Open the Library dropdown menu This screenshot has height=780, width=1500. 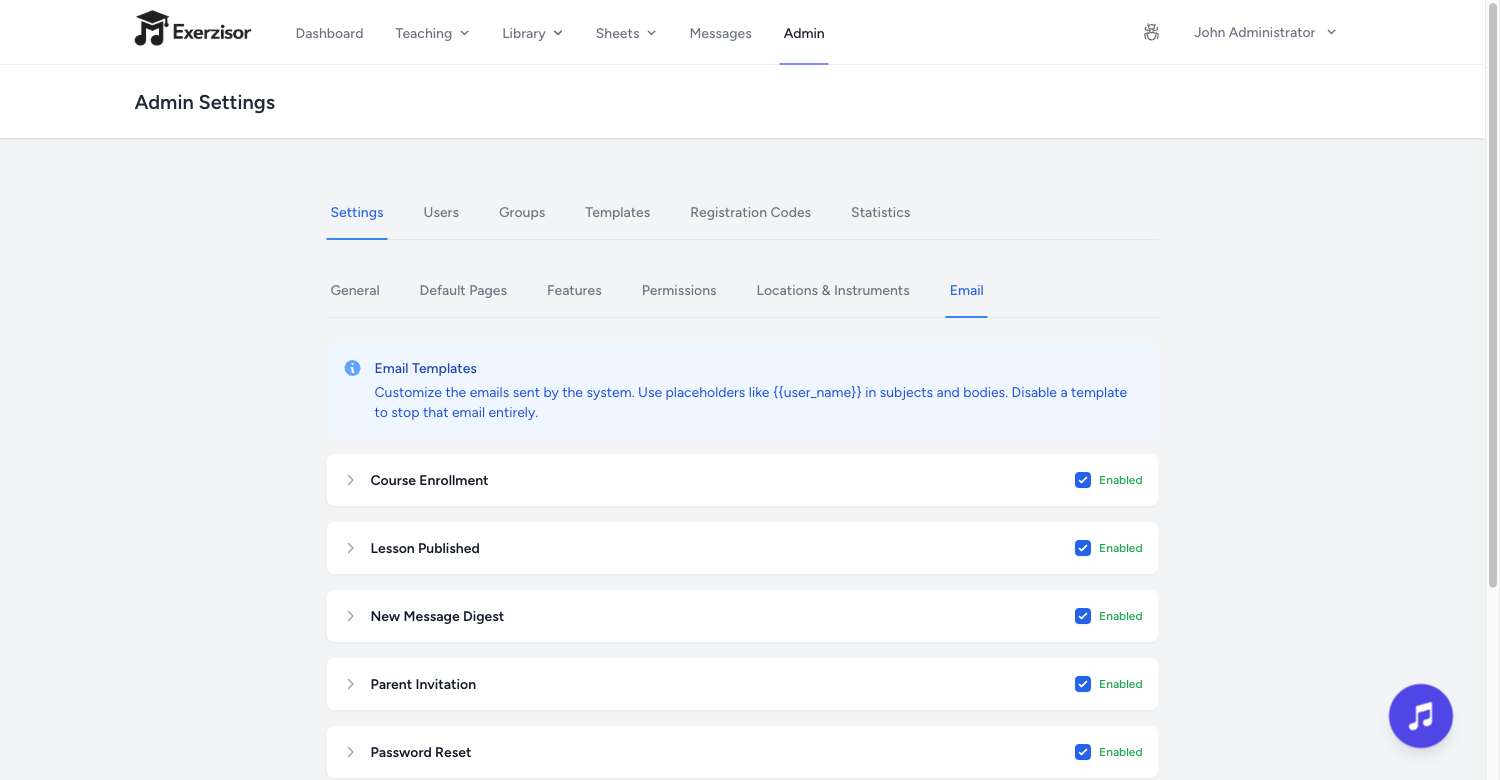[x=532, y=33]
